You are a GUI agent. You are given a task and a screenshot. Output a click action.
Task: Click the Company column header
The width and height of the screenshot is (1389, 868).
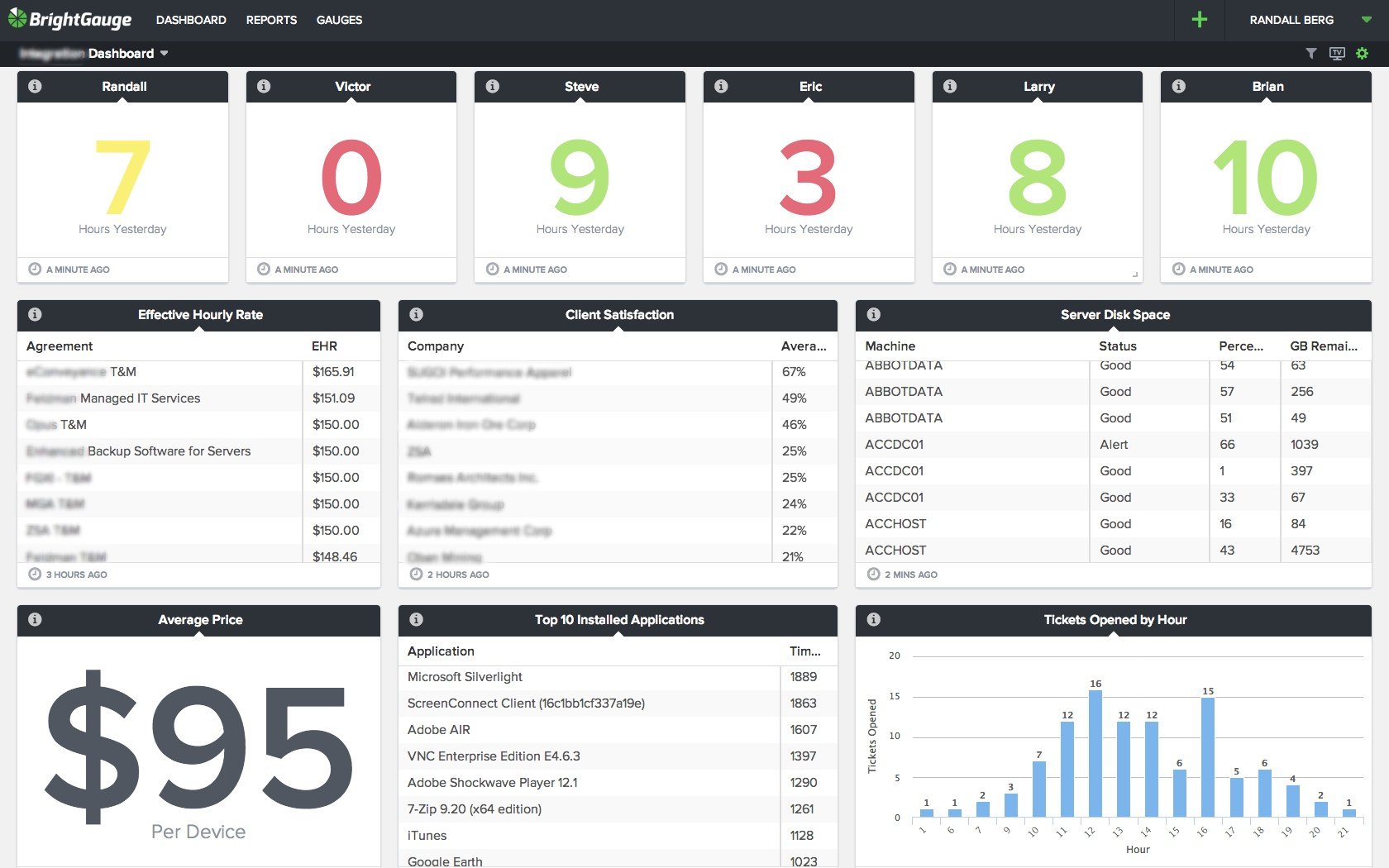436,346
